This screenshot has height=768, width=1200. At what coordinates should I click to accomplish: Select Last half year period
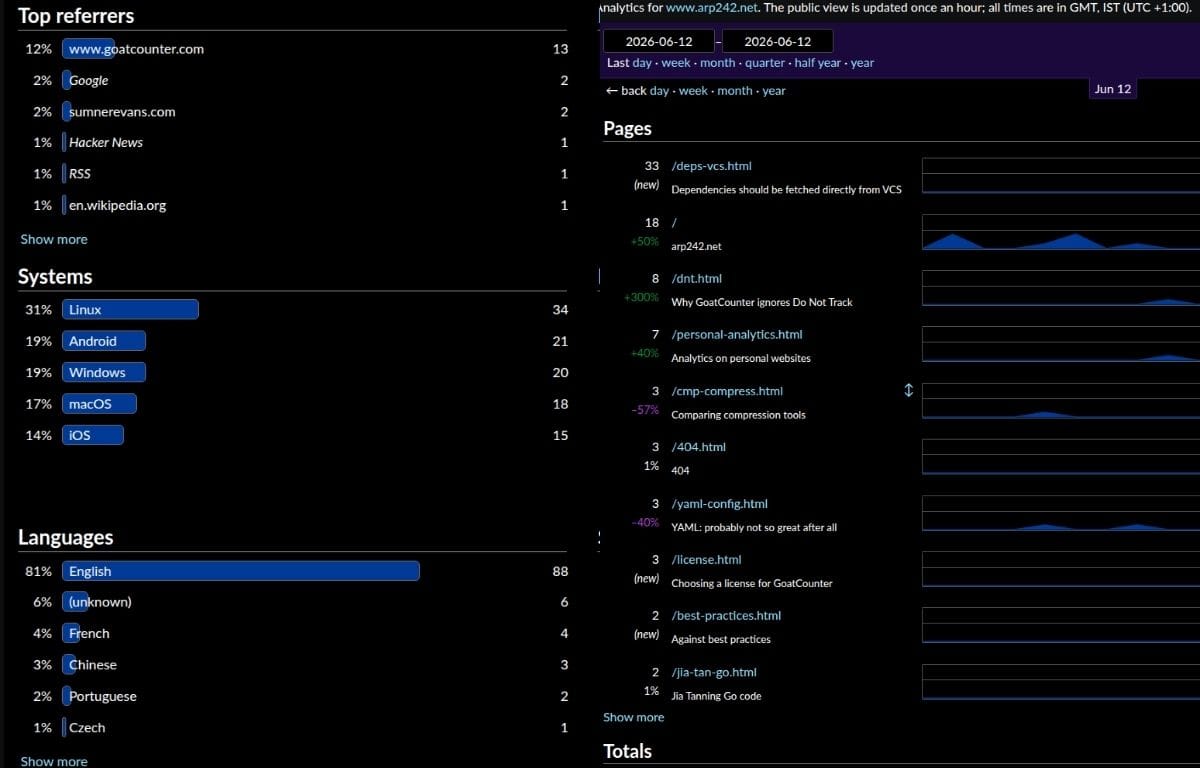tap(818, 62)
